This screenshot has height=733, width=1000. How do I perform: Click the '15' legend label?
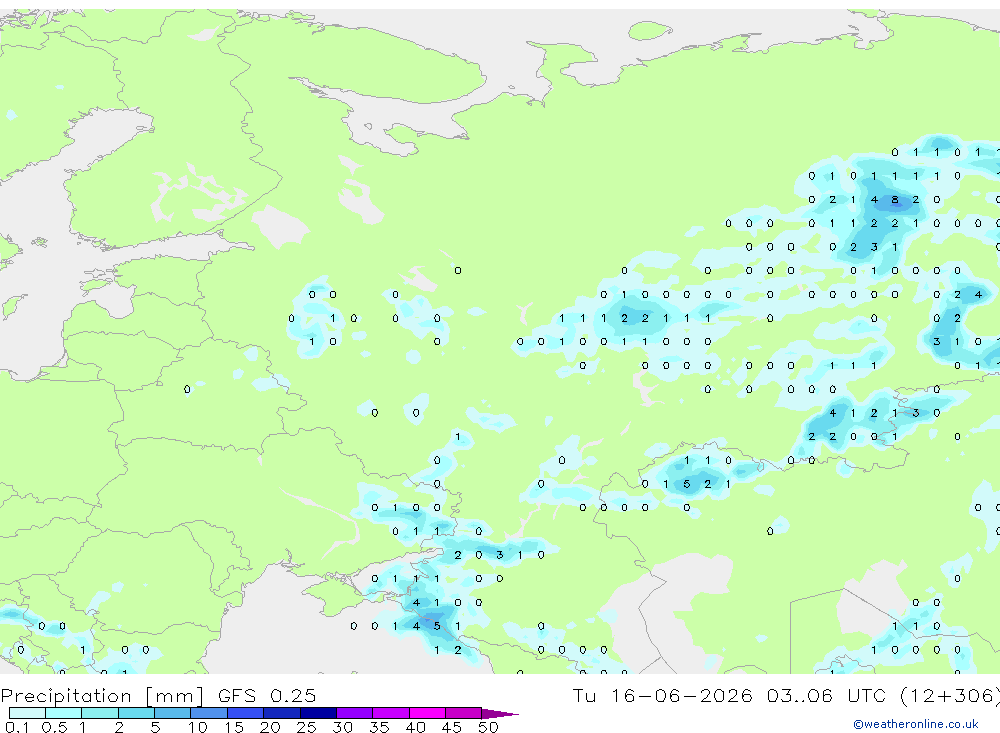234,727
